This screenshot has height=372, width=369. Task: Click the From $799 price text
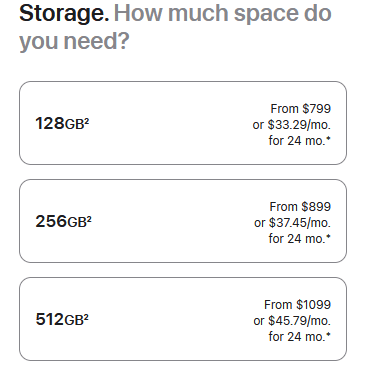(x=301, y=109)
